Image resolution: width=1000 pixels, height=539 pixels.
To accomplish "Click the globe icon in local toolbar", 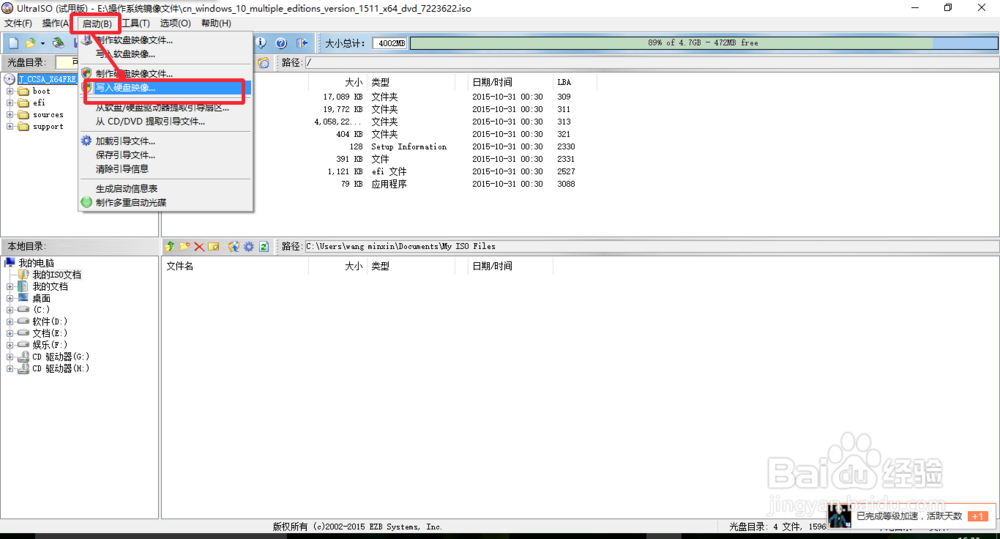I will 233,246.
